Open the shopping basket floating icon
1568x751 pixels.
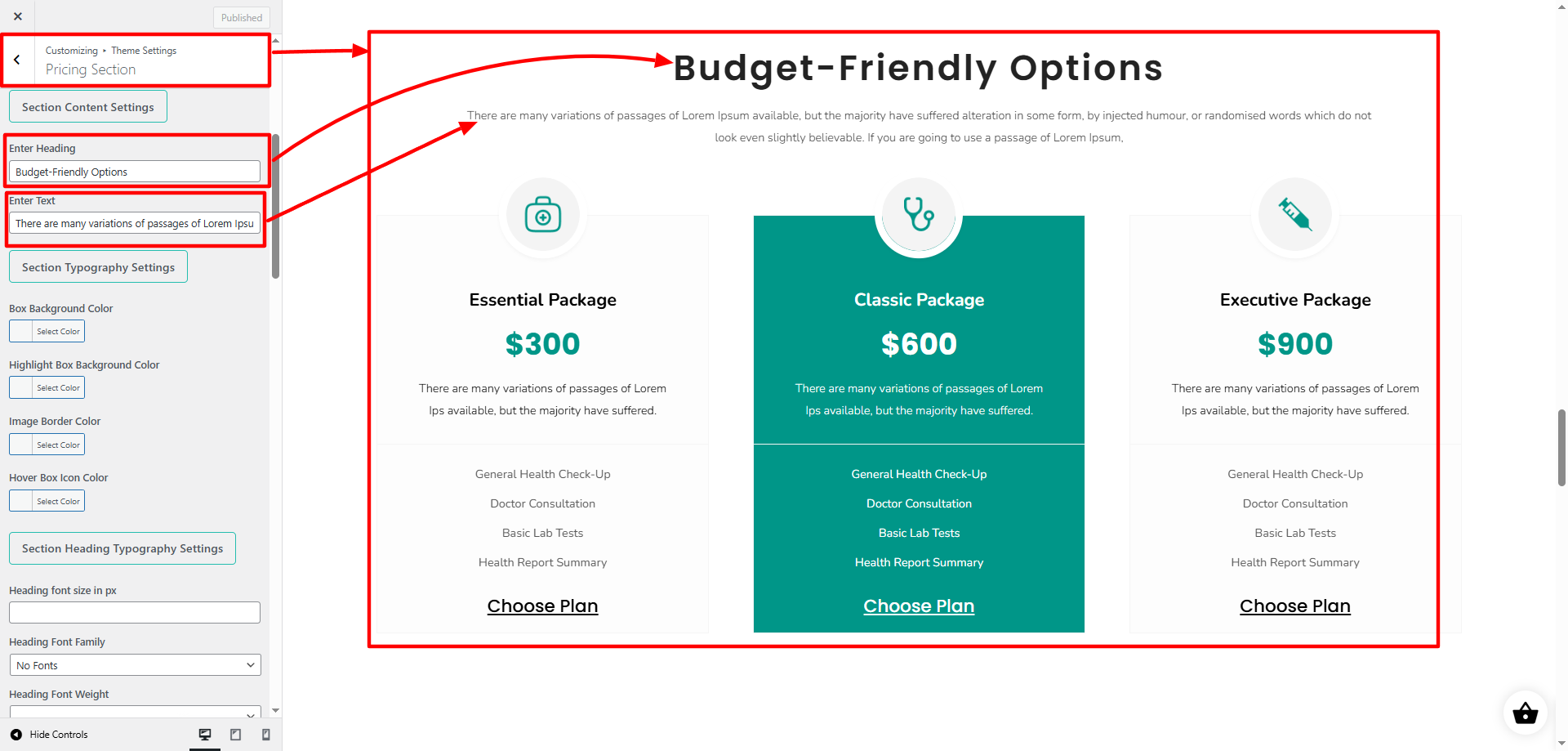pos(1525,713)
